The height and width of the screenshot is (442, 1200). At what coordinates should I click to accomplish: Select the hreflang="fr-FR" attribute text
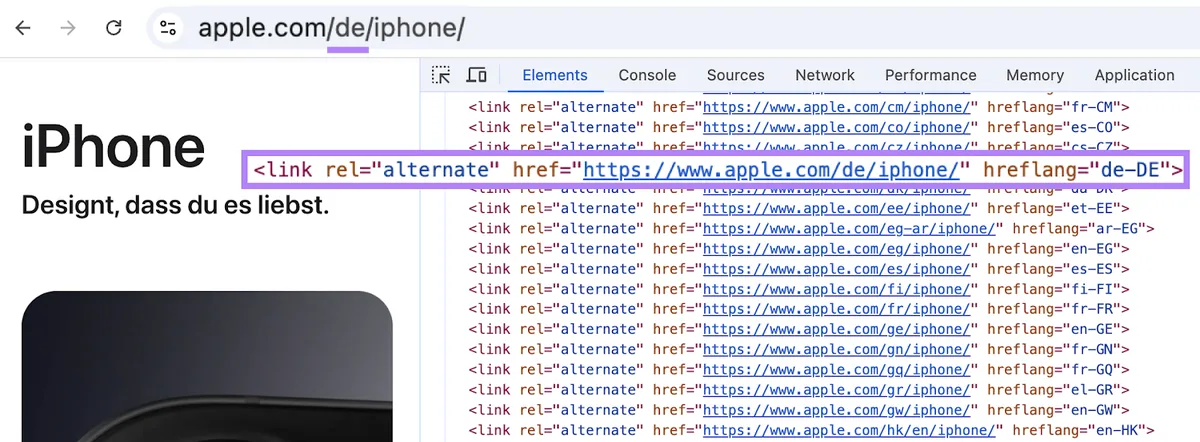pyautogui.click(x=1054, y=309)
